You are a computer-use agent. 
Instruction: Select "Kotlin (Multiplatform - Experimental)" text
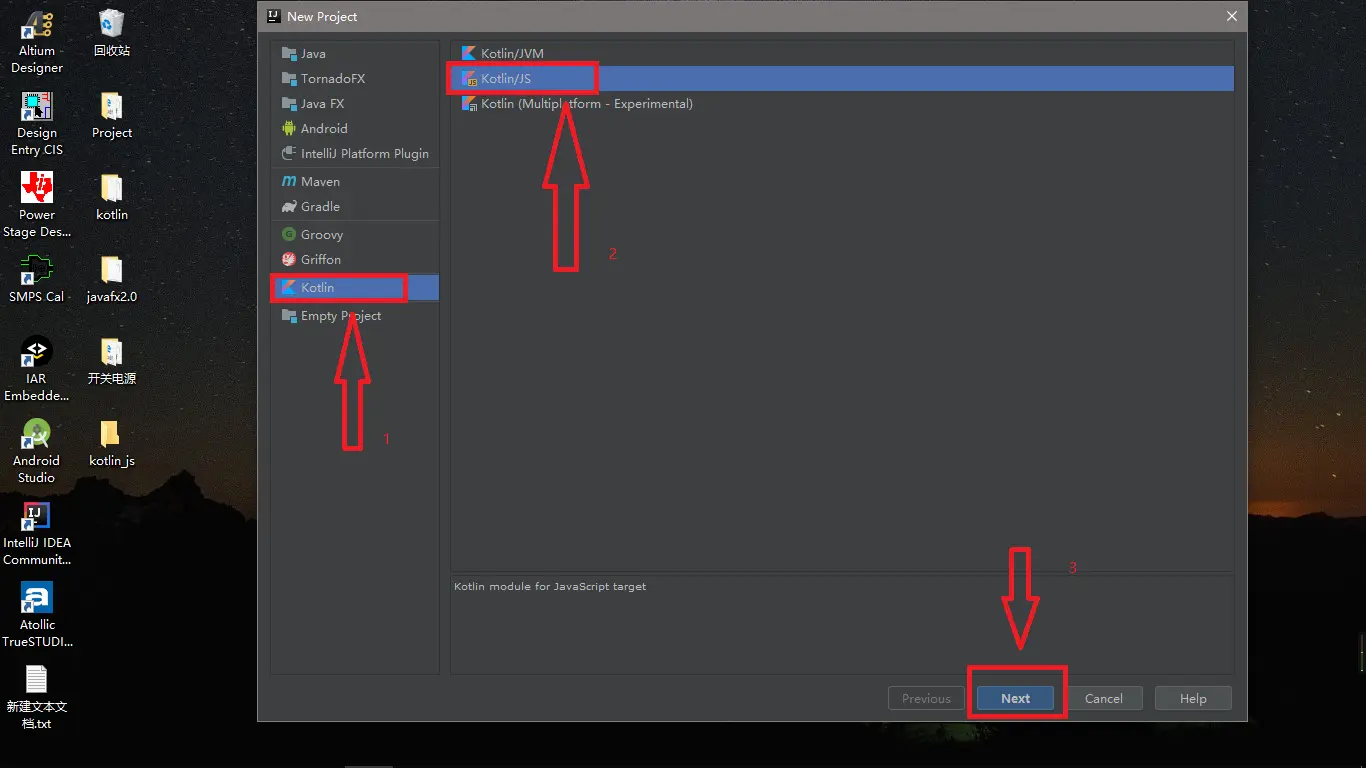587,104
